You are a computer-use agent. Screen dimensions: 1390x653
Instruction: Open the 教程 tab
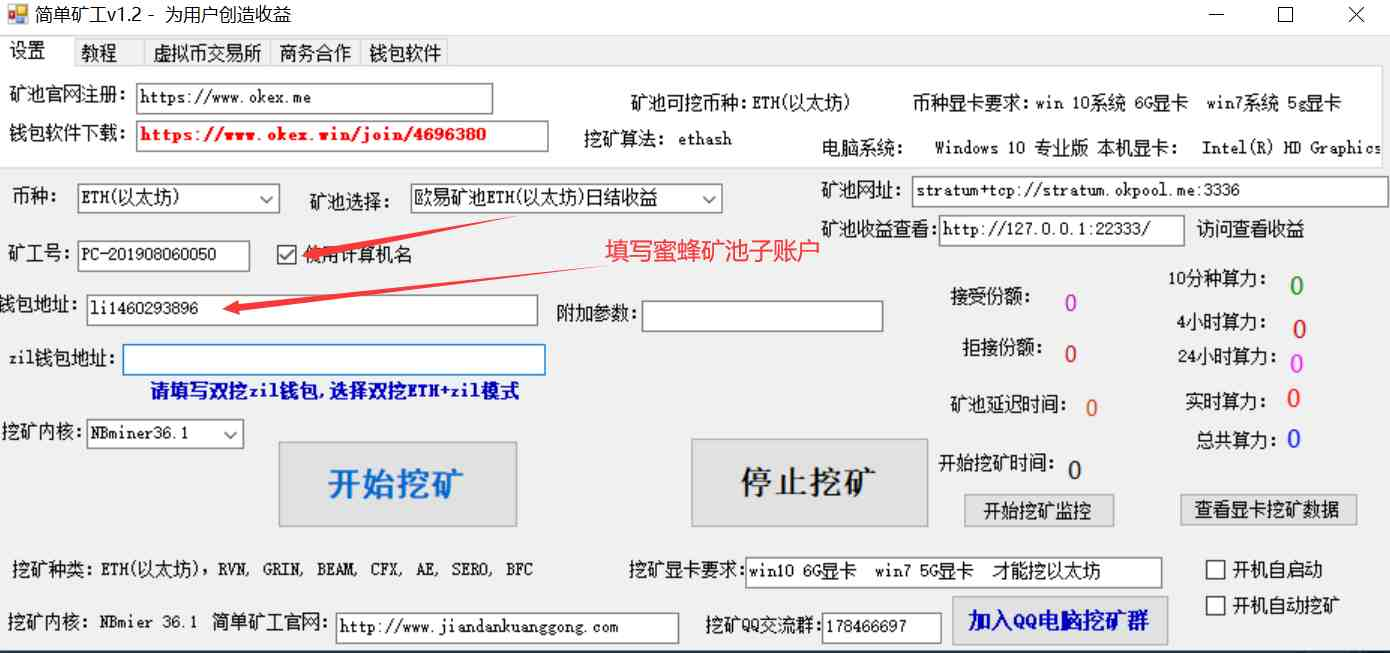coord(99,53)
